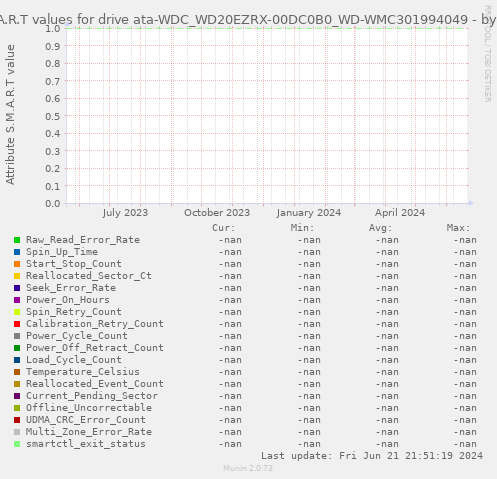Select the Power_On_Hours legend label
Viewport: 497px width, 479px height.
point(68,300)
